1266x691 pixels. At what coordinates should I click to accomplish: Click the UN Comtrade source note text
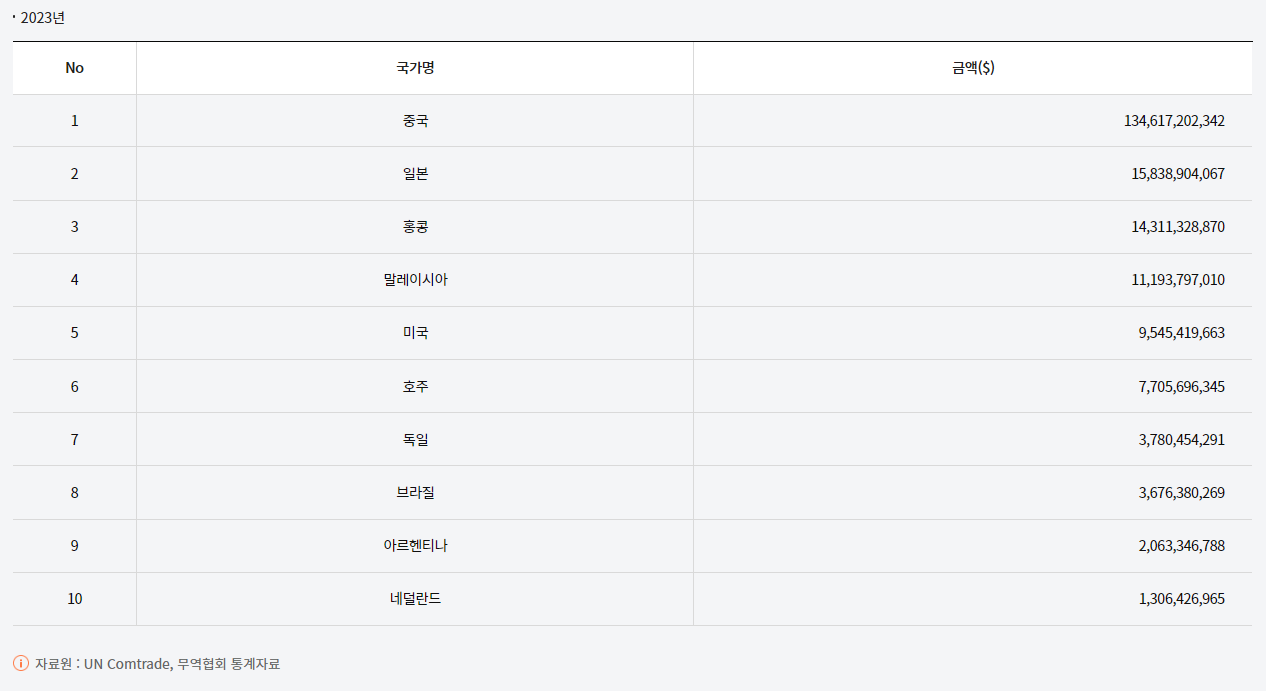128,663
